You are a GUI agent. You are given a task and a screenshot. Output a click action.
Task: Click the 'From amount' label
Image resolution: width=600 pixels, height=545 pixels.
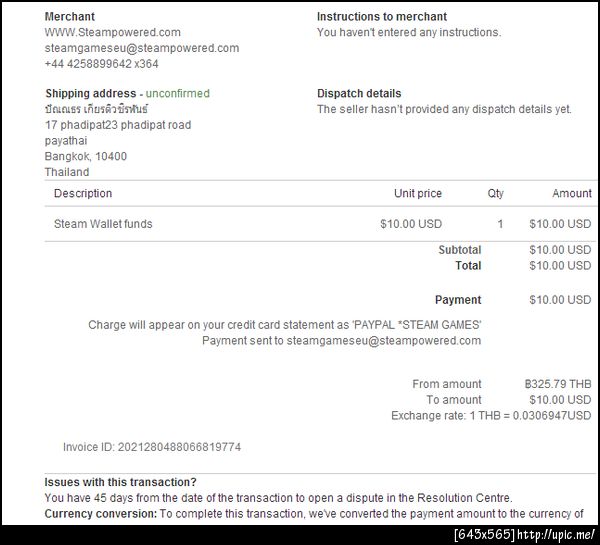pyautogui.click(x=447, y=384)
